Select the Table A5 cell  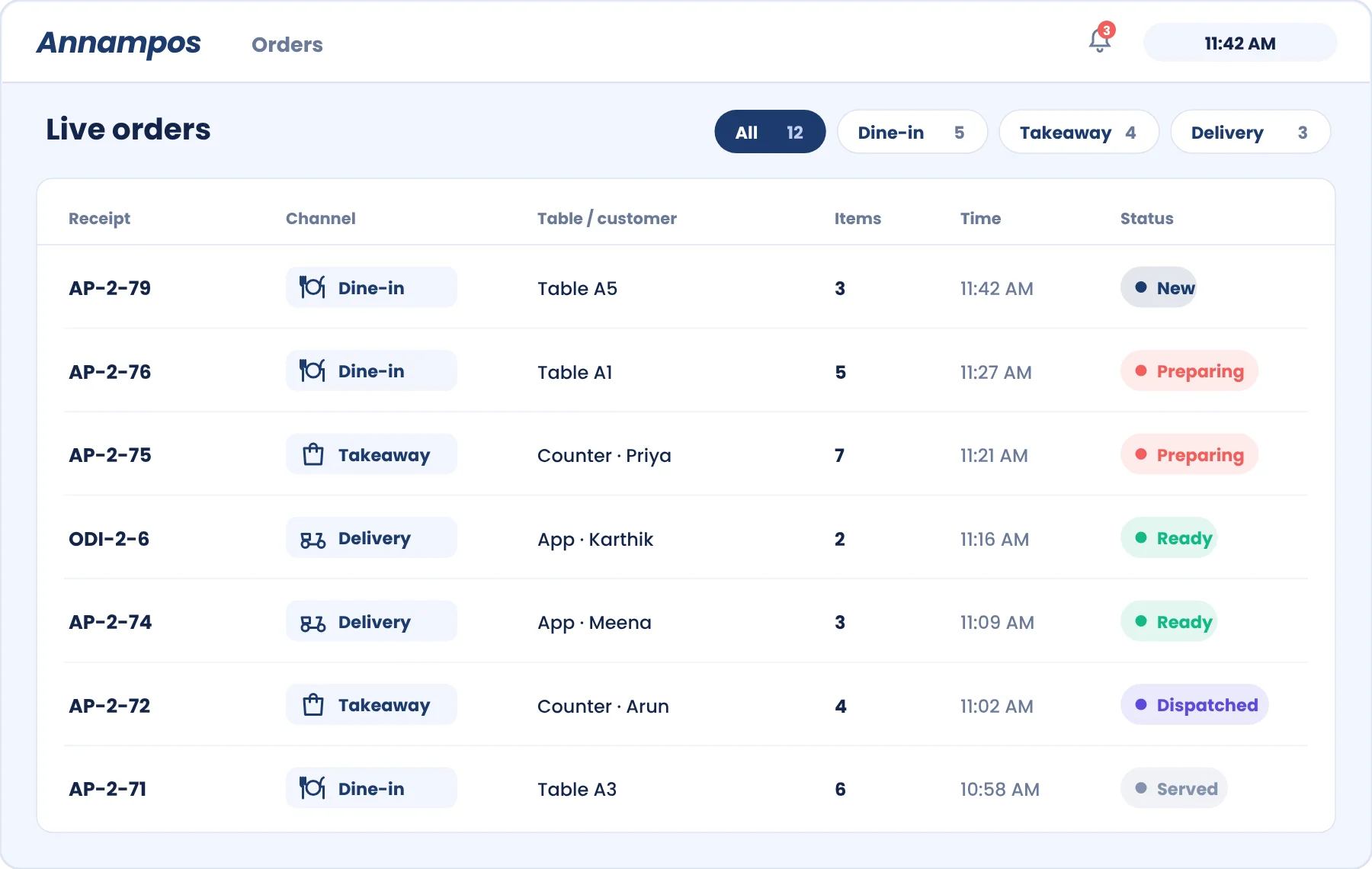tap(577, 288)
